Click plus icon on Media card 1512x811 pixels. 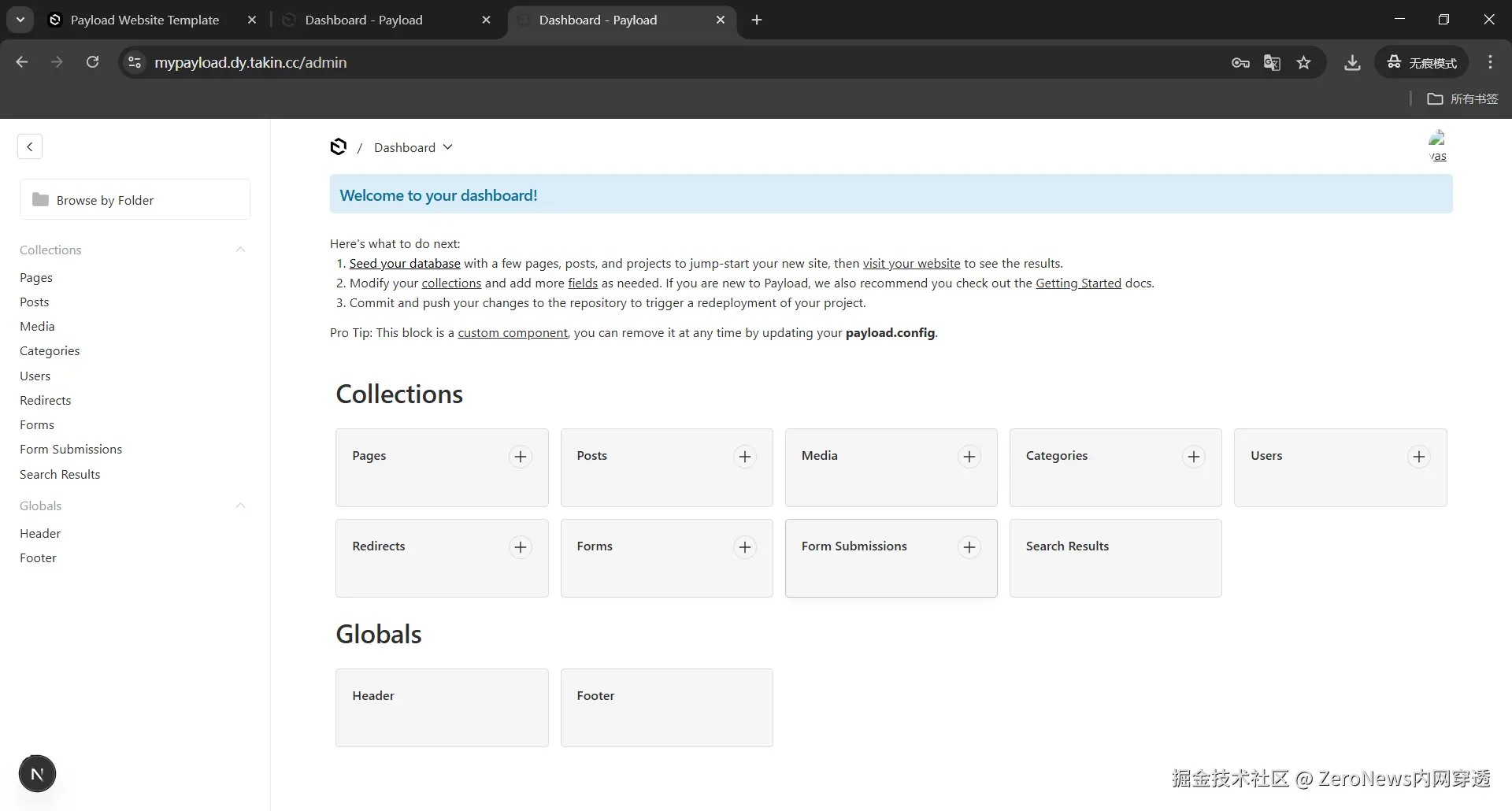pos(969,457)
